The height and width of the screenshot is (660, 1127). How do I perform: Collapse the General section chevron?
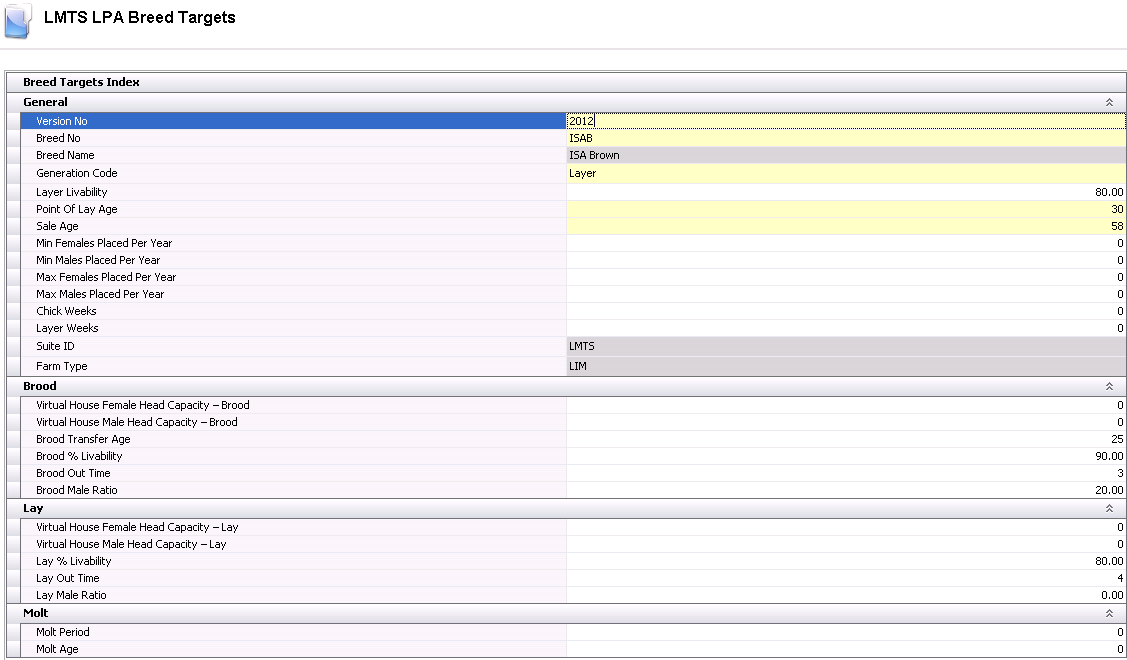[x=1108, y=102]
